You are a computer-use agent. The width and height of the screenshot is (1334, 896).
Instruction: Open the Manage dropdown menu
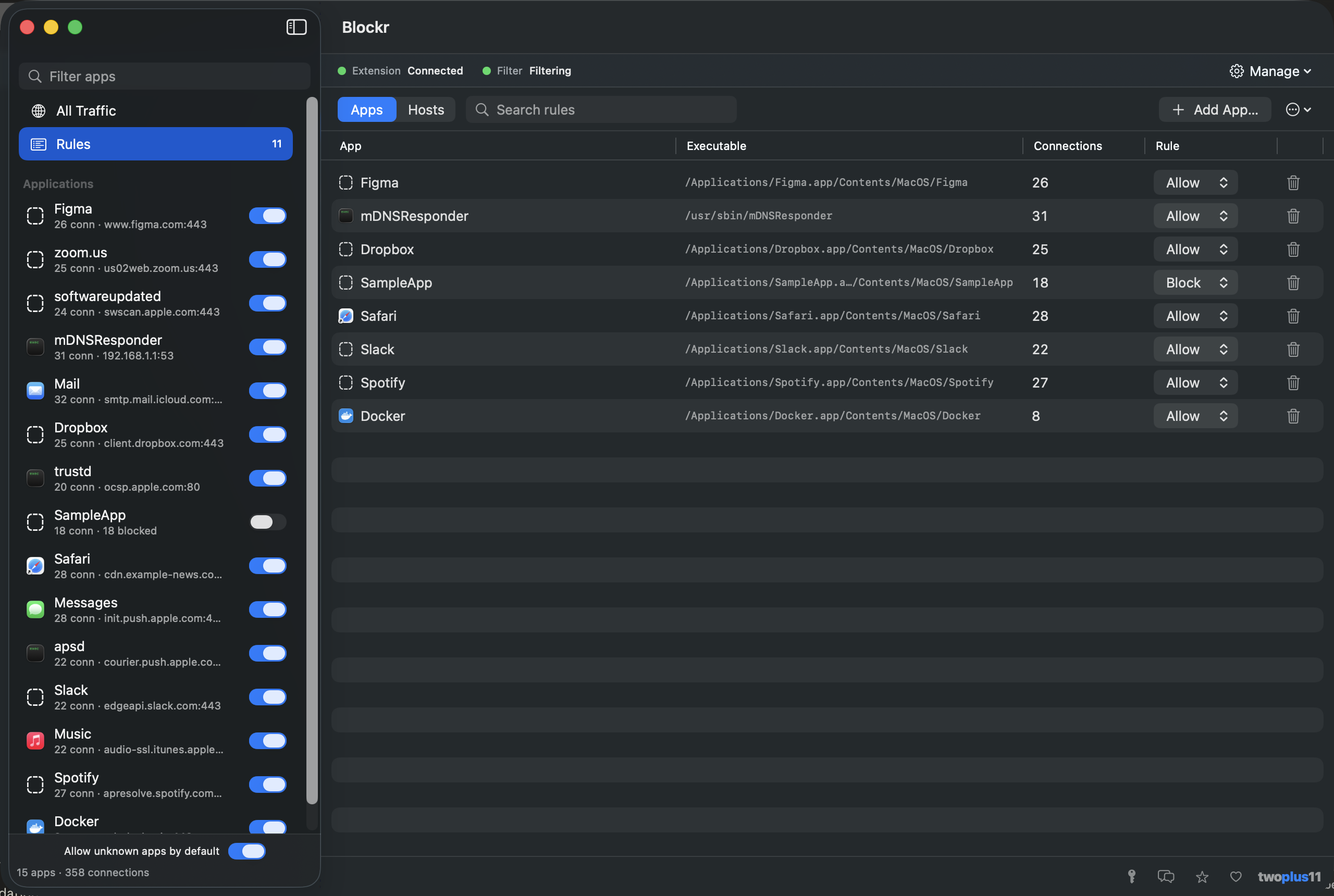coord(1270,71)
